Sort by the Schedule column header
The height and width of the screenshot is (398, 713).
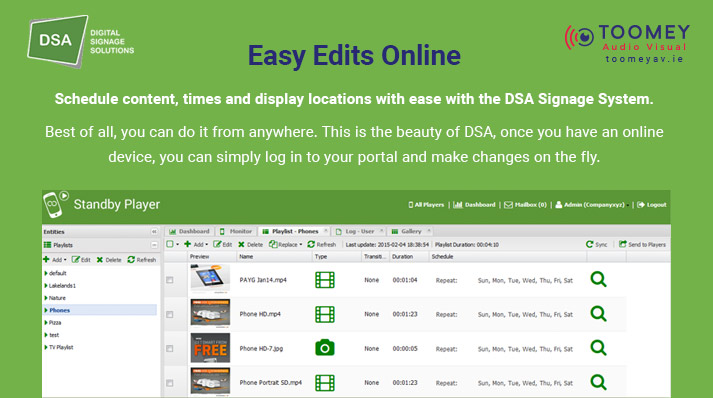click(x=508, y=257)
